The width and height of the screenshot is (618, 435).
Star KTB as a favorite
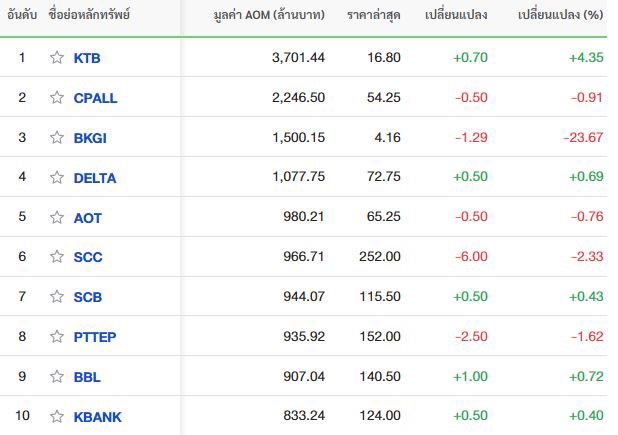(x=57, y=58)
